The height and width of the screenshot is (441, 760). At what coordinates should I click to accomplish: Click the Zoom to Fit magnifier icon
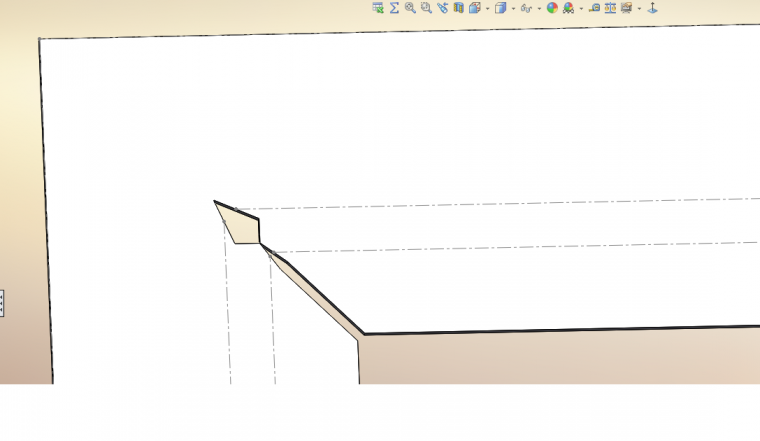tap(410, 8)
